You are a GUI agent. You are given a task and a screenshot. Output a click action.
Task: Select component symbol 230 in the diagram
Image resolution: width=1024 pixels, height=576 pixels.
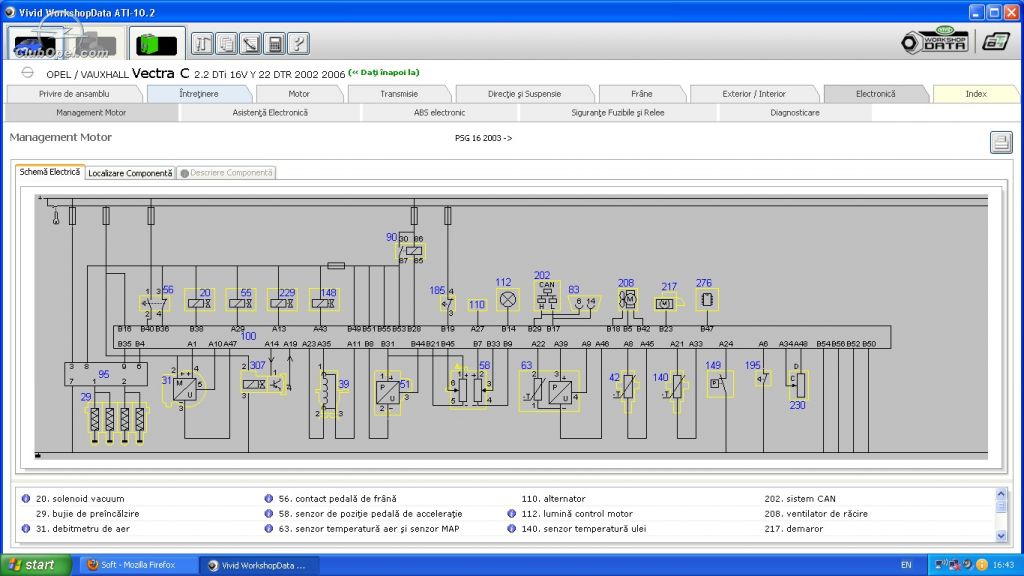pyautogui.click(x=798, y=383)
